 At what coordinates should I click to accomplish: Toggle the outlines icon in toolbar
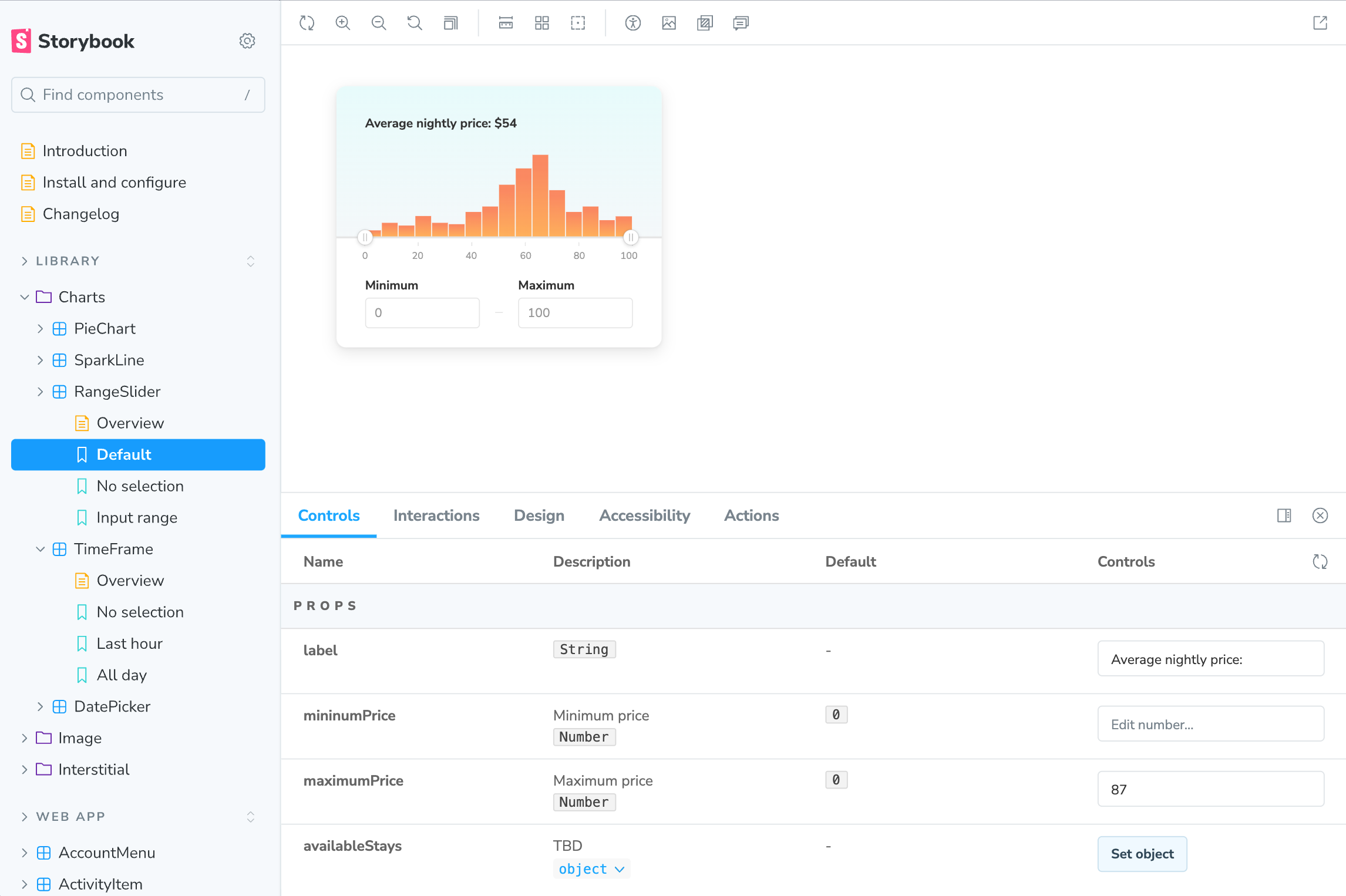click(x=578, y=23)
